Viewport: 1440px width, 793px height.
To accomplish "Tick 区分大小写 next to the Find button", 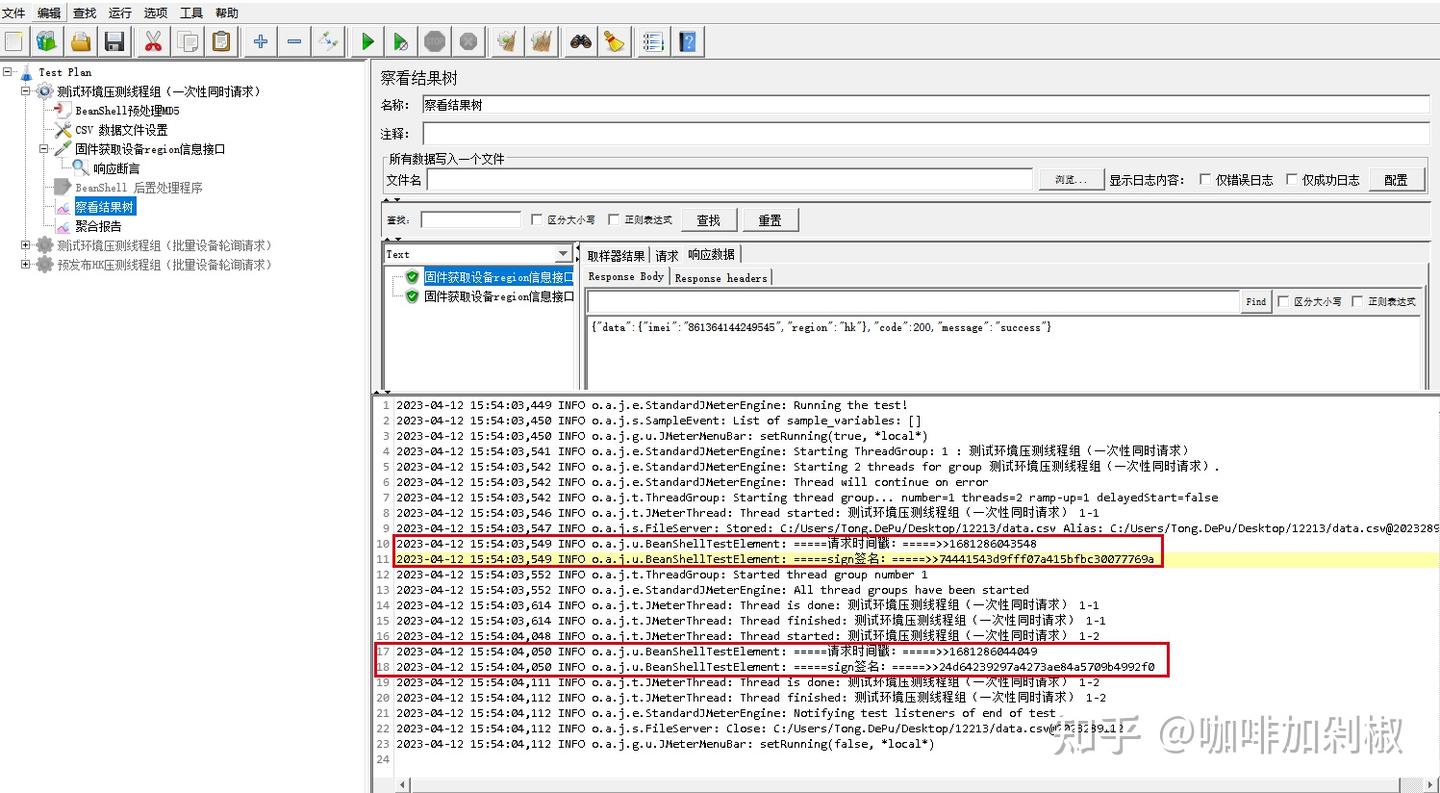I will coord(1283,301).
